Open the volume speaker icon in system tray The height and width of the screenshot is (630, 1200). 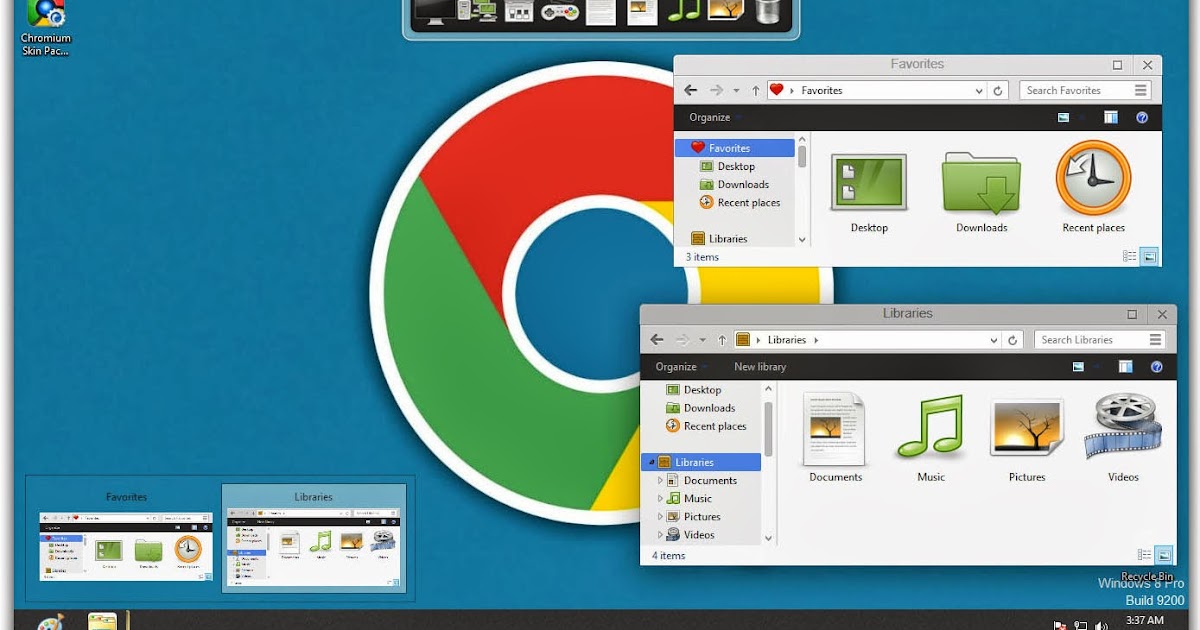tap(1101, 625)
